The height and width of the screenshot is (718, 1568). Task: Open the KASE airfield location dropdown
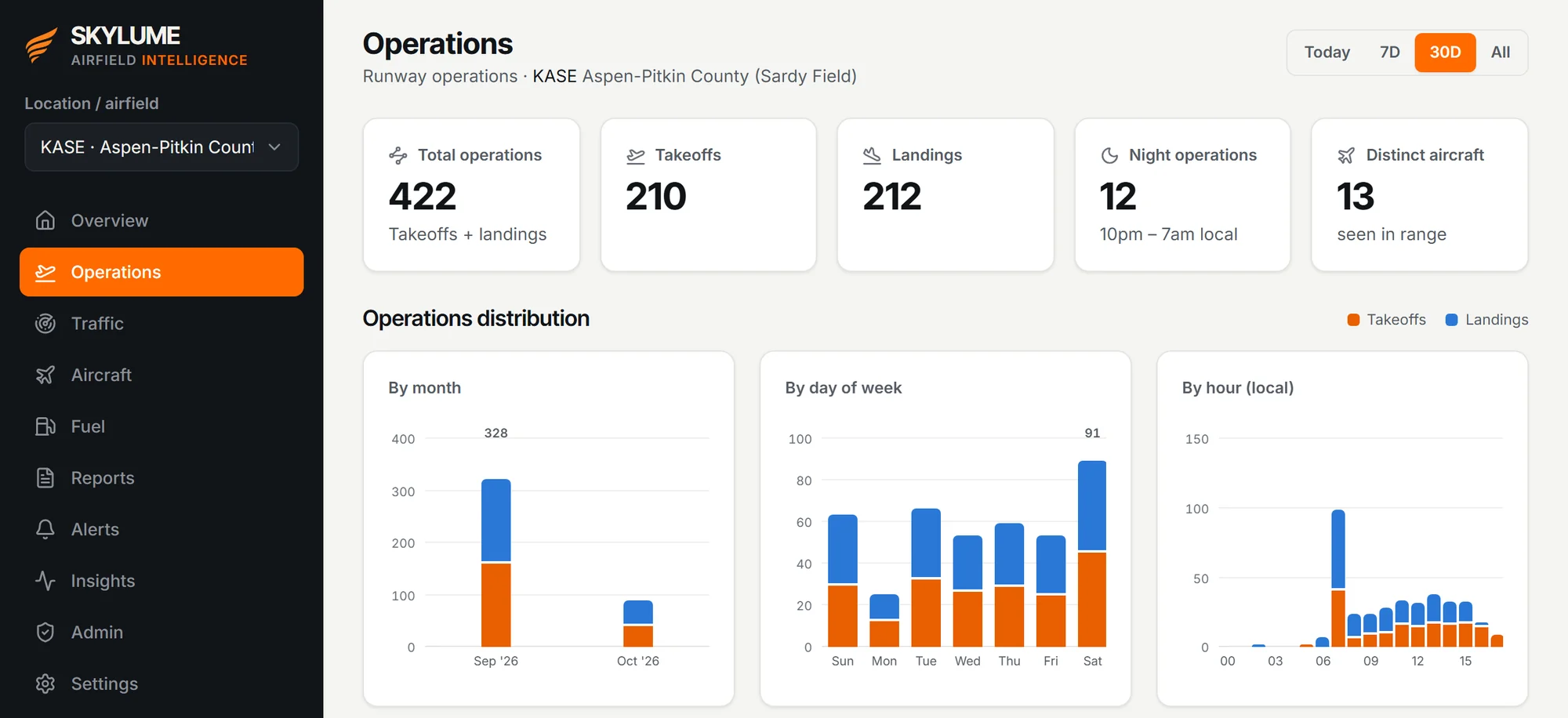[x=162, y=147]
